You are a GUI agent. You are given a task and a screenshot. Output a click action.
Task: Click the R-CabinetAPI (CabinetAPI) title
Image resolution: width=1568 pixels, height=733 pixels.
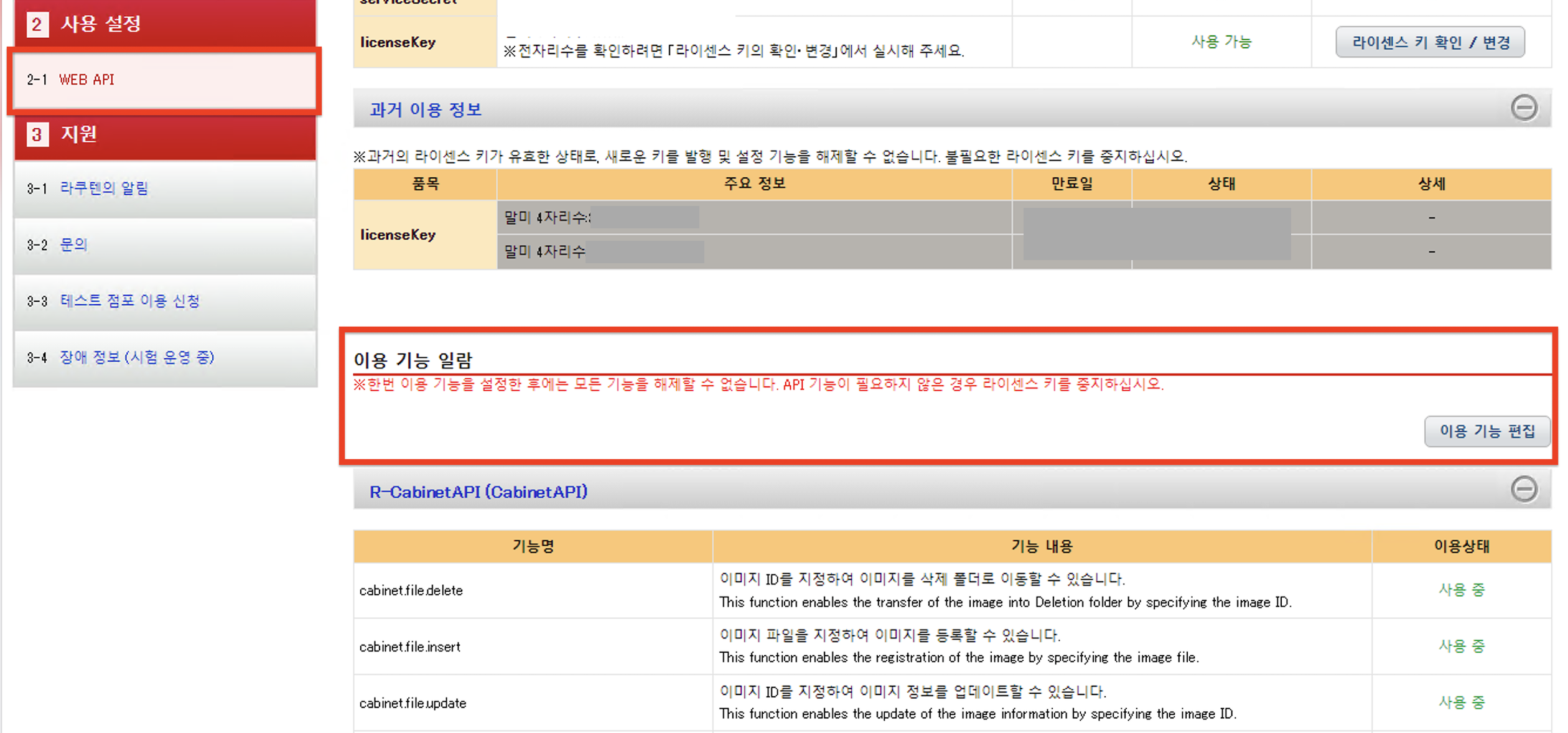click(478, 492)
